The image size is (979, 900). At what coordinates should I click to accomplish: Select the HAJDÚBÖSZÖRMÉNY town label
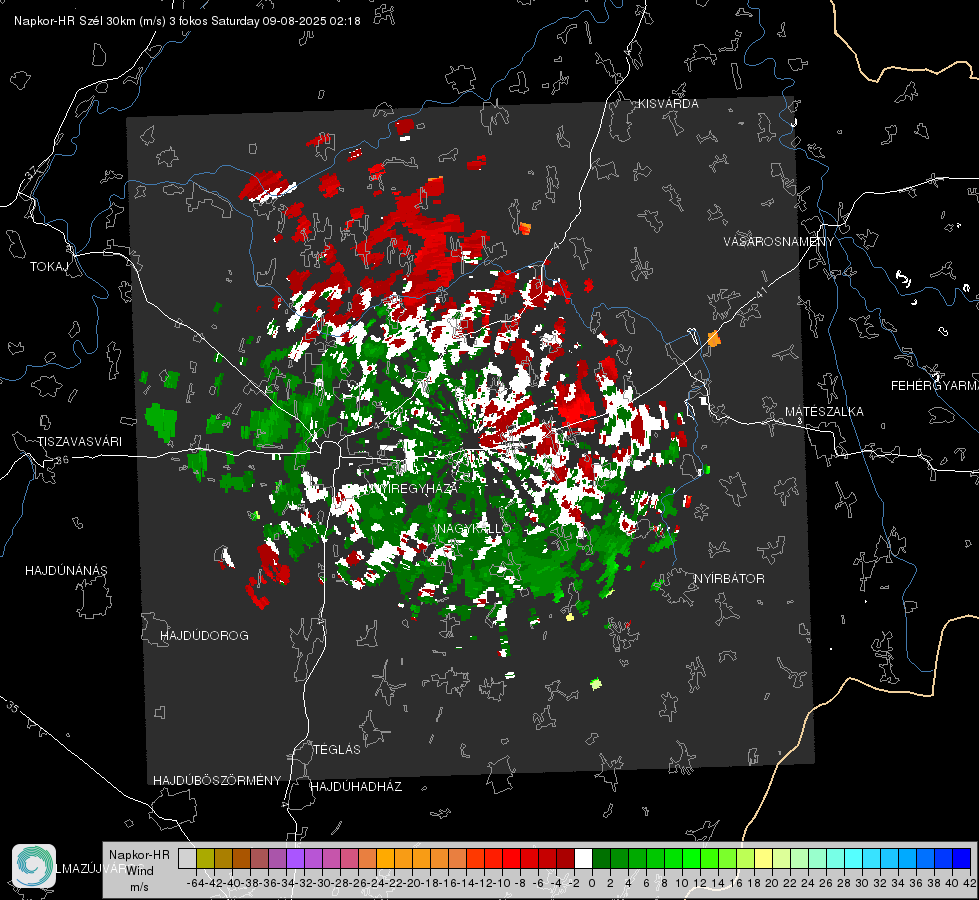217,781
